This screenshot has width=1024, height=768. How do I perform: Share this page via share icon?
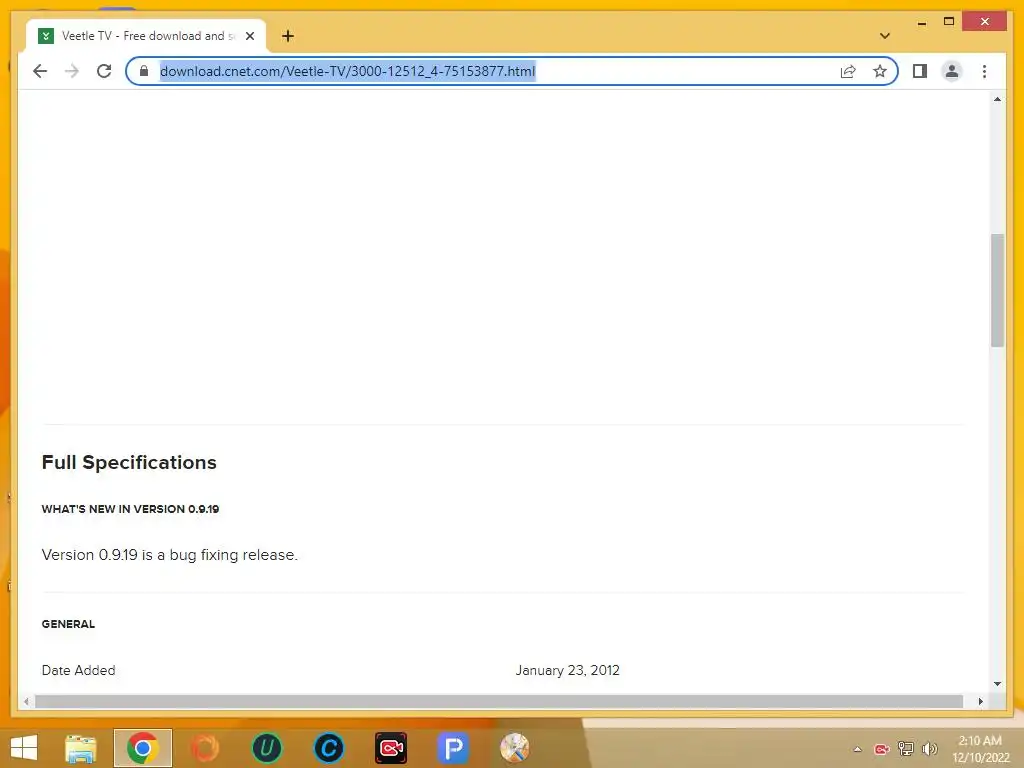(x=848, y=71)
